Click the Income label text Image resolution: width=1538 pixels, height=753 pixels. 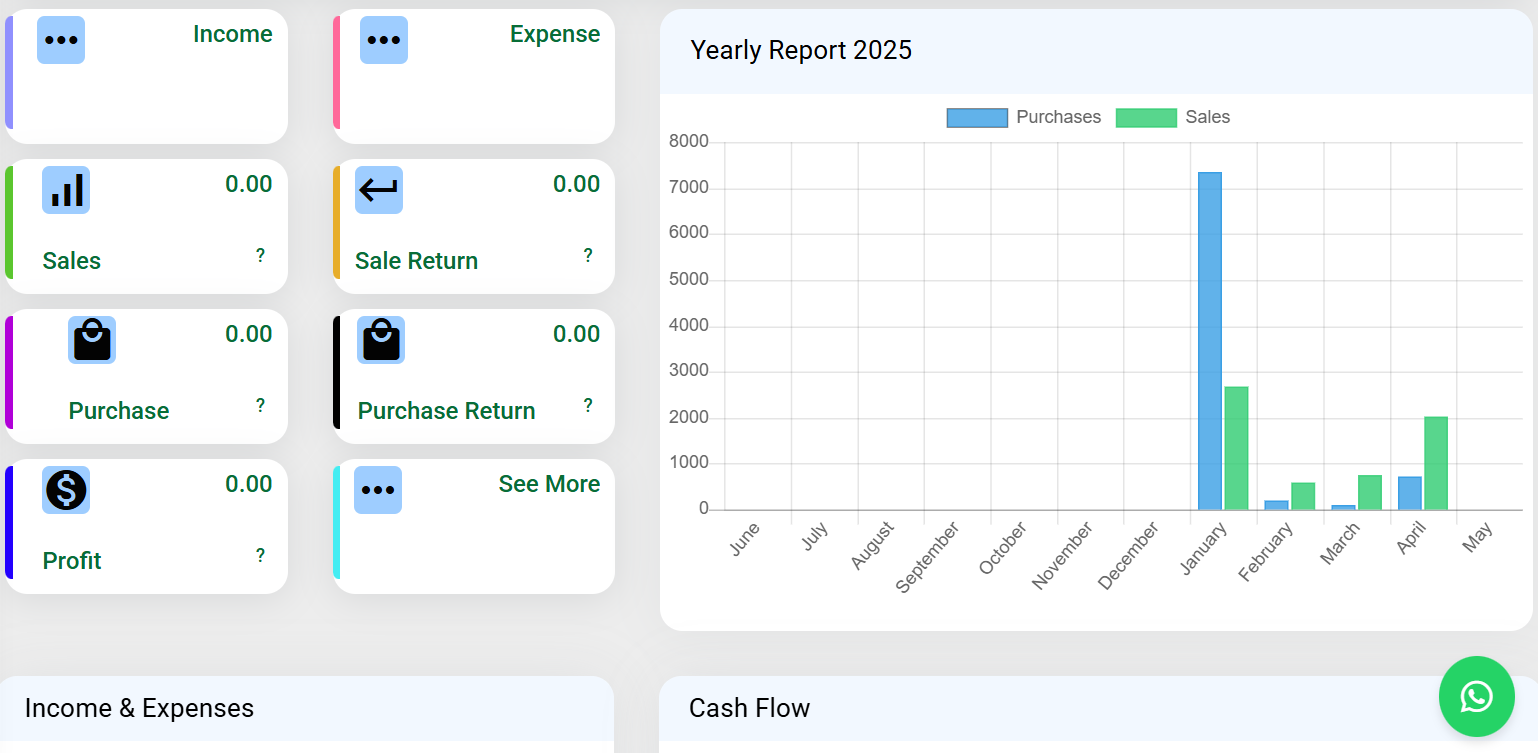232,34
